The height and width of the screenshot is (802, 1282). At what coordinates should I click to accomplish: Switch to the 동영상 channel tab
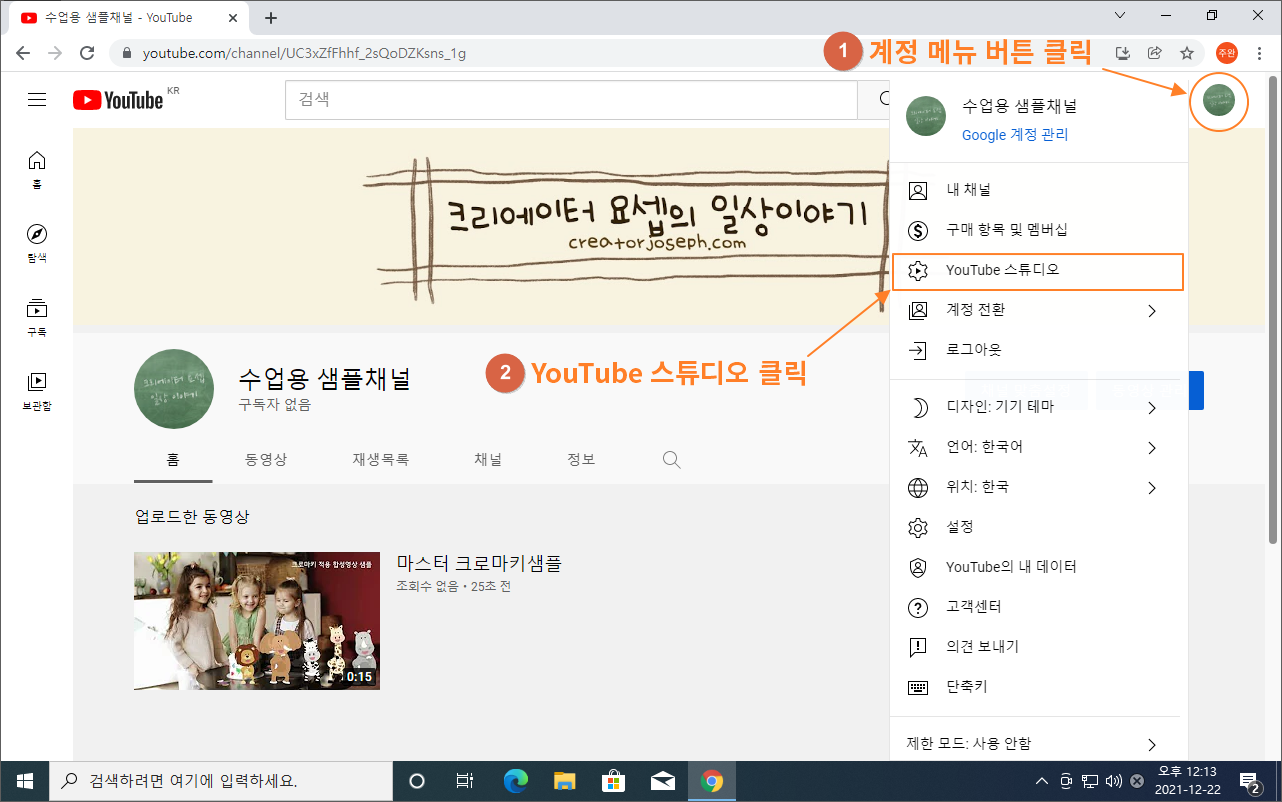266,460
